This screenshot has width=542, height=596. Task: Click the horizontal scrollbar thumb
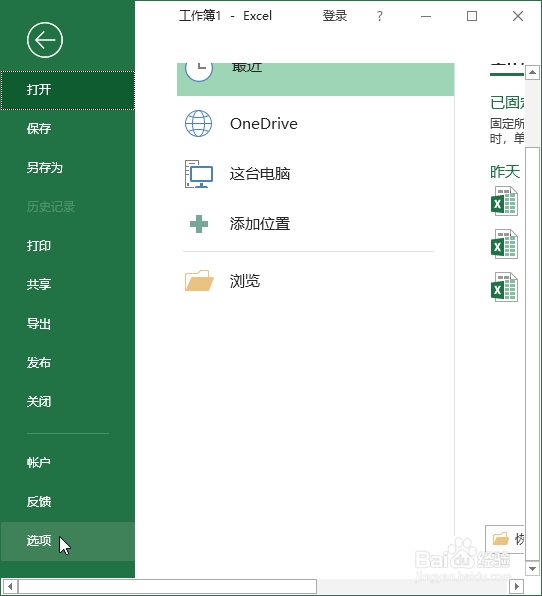168,586
